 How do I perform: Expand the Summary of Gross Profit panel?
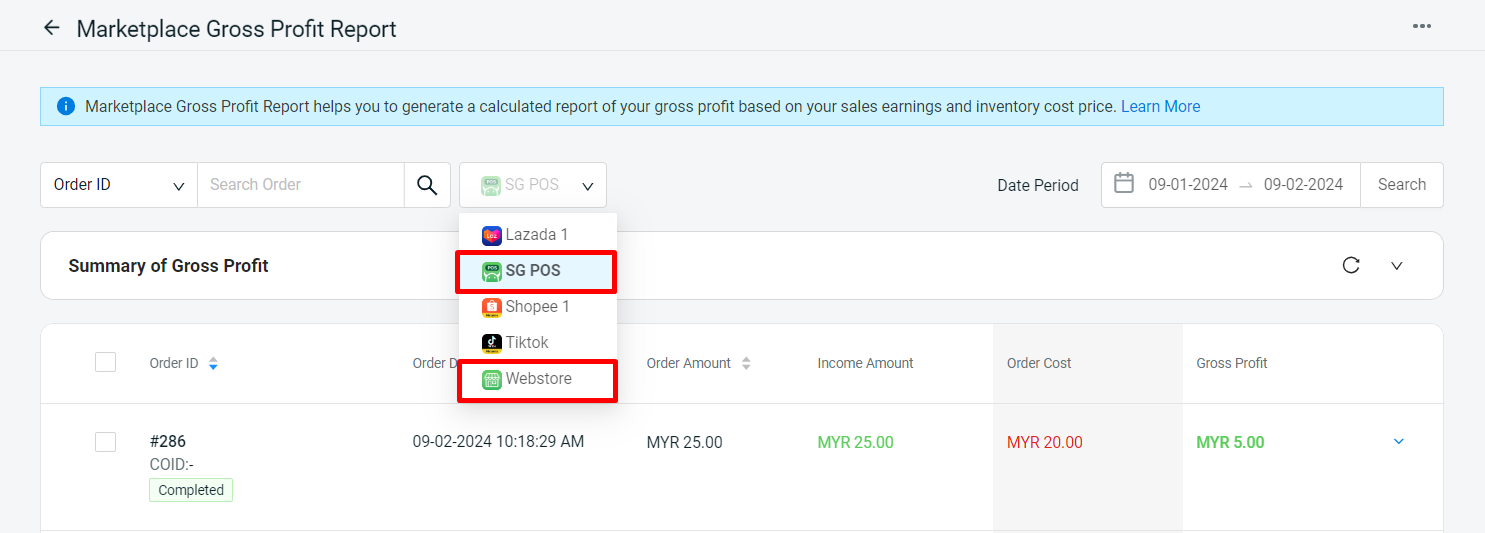click(1397, 265)
